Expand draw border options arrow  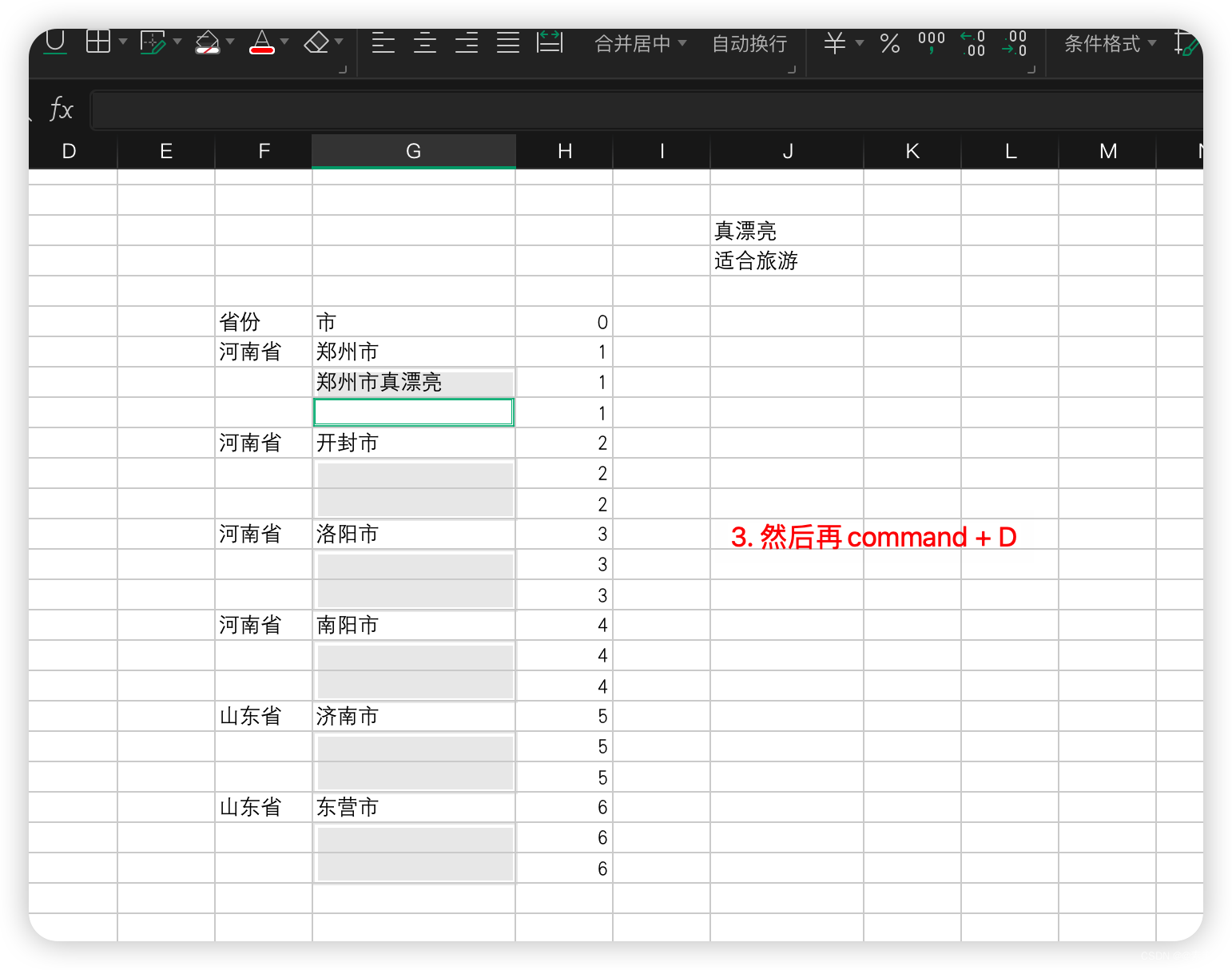coord(177,42)
